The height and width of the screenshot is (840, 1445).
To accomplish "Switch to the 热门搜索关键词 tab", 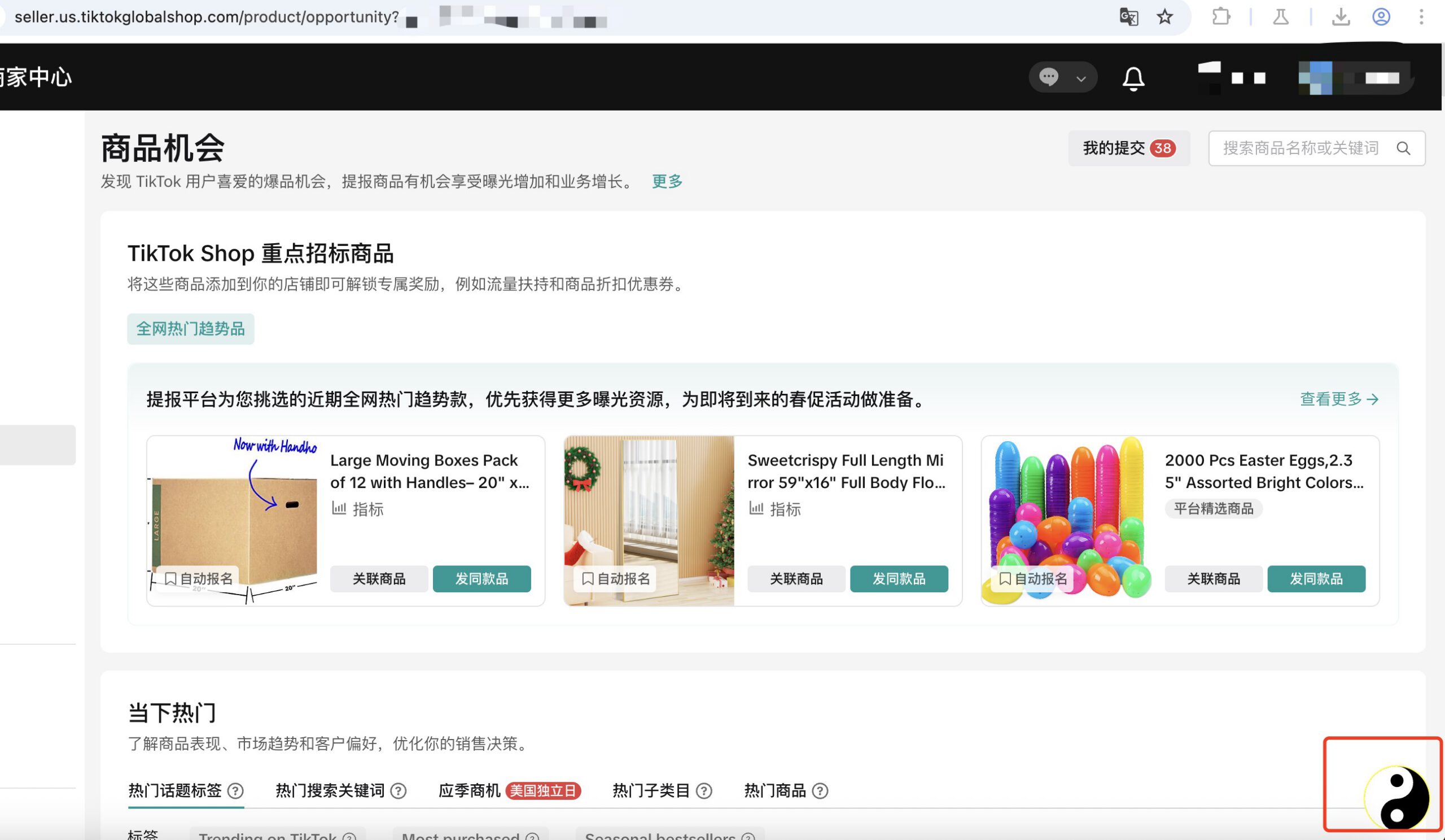I will tap(330, 791).
